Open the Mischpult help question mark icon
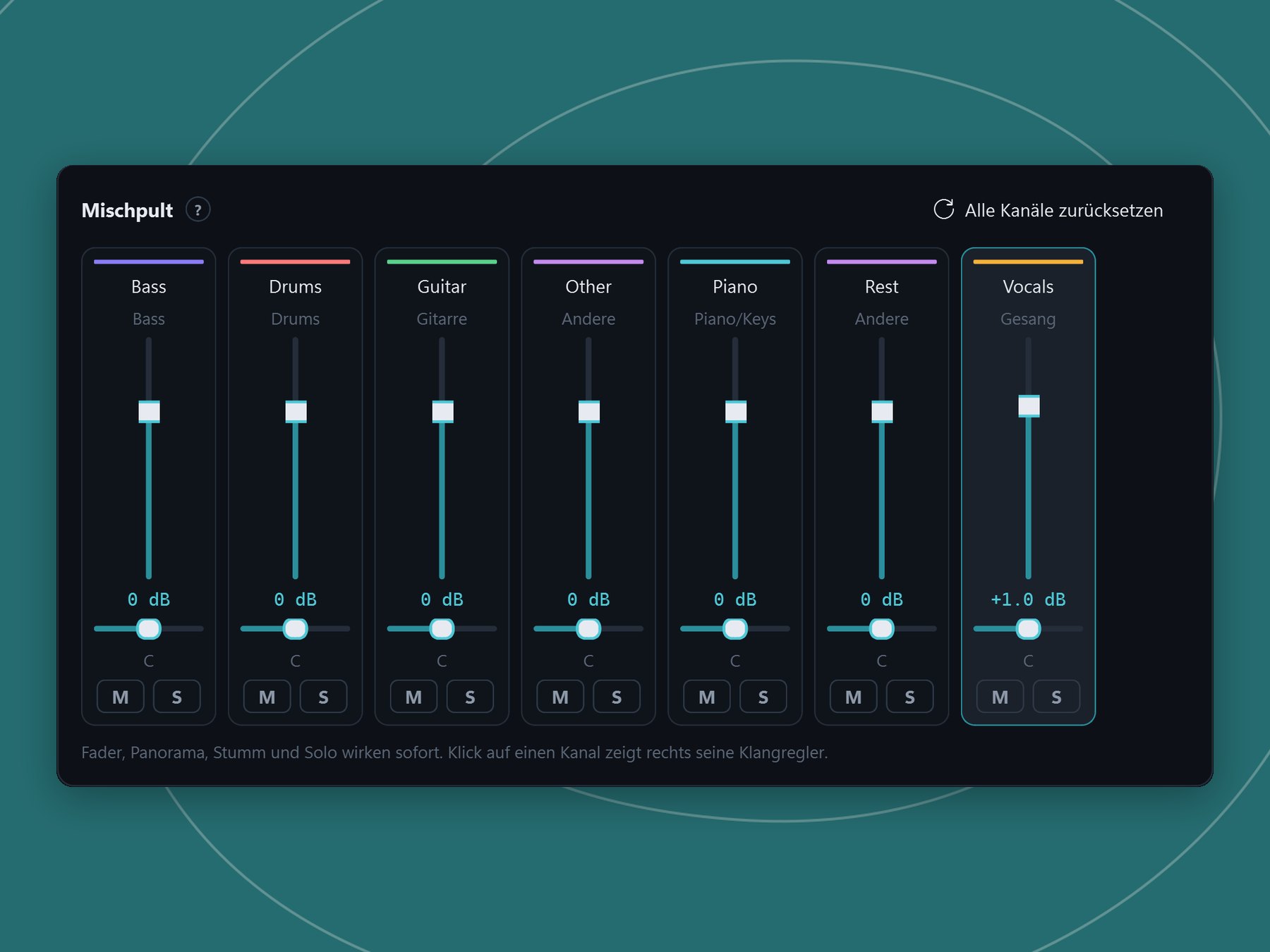 click(198, 210)
